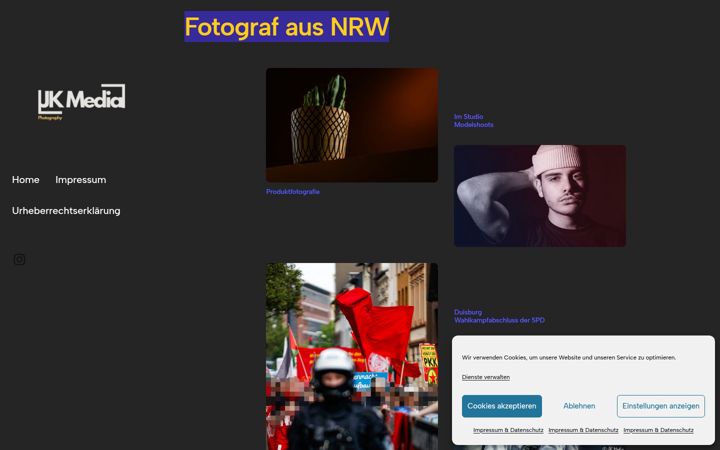720x450 pixels.
Task: Open the Instagram icon in the sidebar
Action: tap(19, 259)
